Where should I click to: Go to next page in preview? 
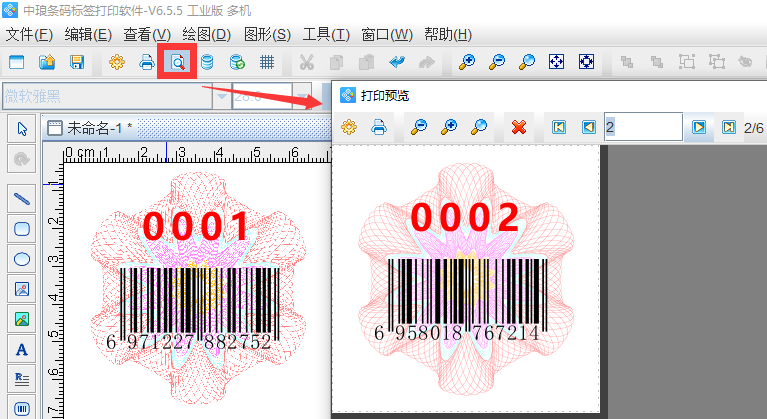(x=699, y=128)
